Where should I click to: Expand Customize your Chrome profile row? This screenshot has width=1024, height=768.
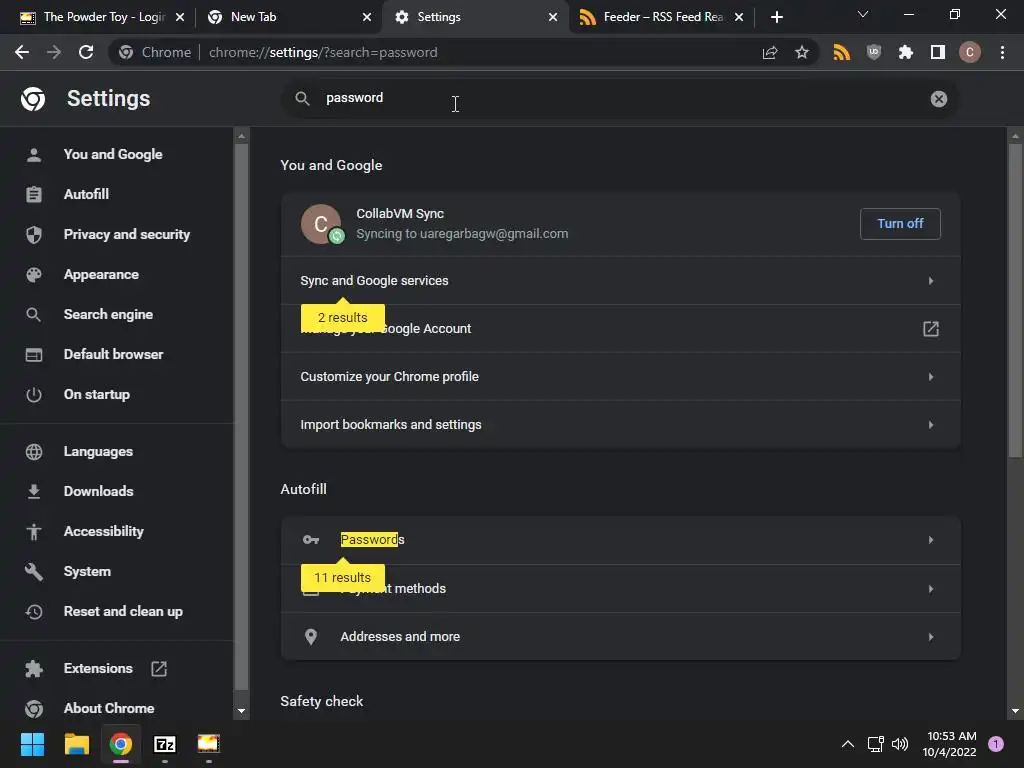click(620, 376)
